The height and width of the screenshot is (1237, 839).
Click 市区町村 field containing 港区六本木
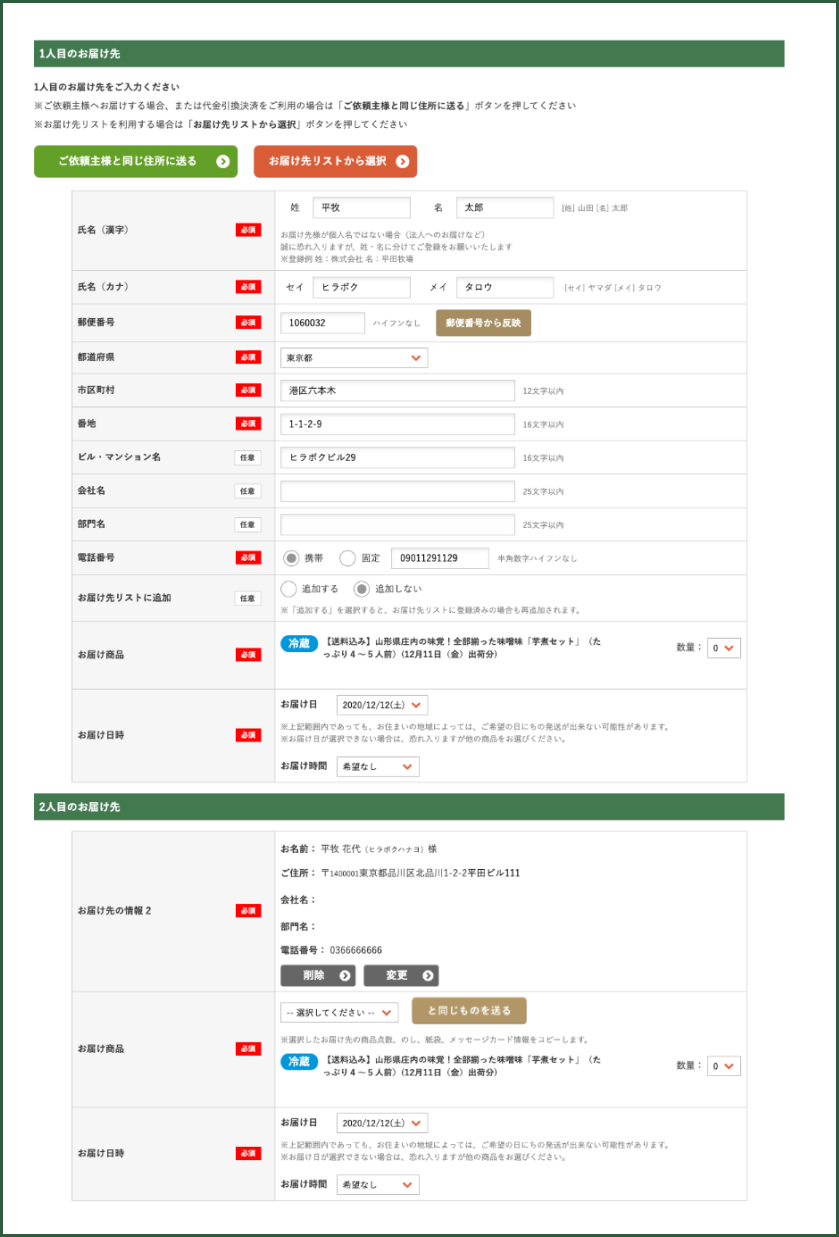[398, 390]
